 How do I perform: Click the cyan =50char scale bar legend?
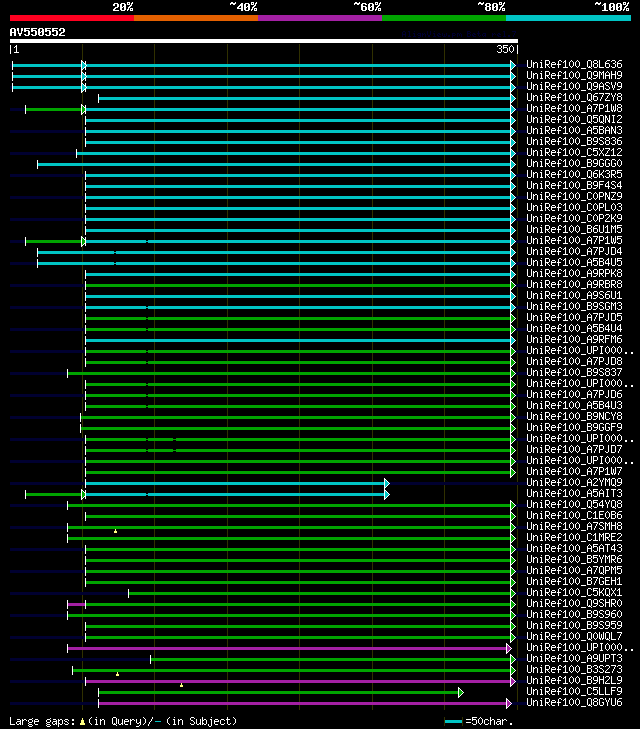[x=453, y=722]
